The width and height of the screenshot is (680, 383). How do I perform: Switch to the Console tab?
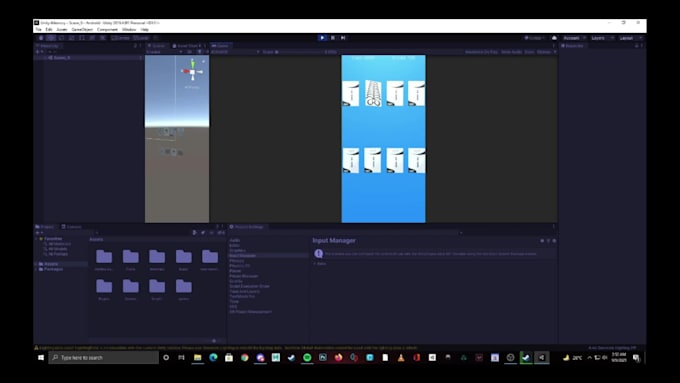(72, 227)
